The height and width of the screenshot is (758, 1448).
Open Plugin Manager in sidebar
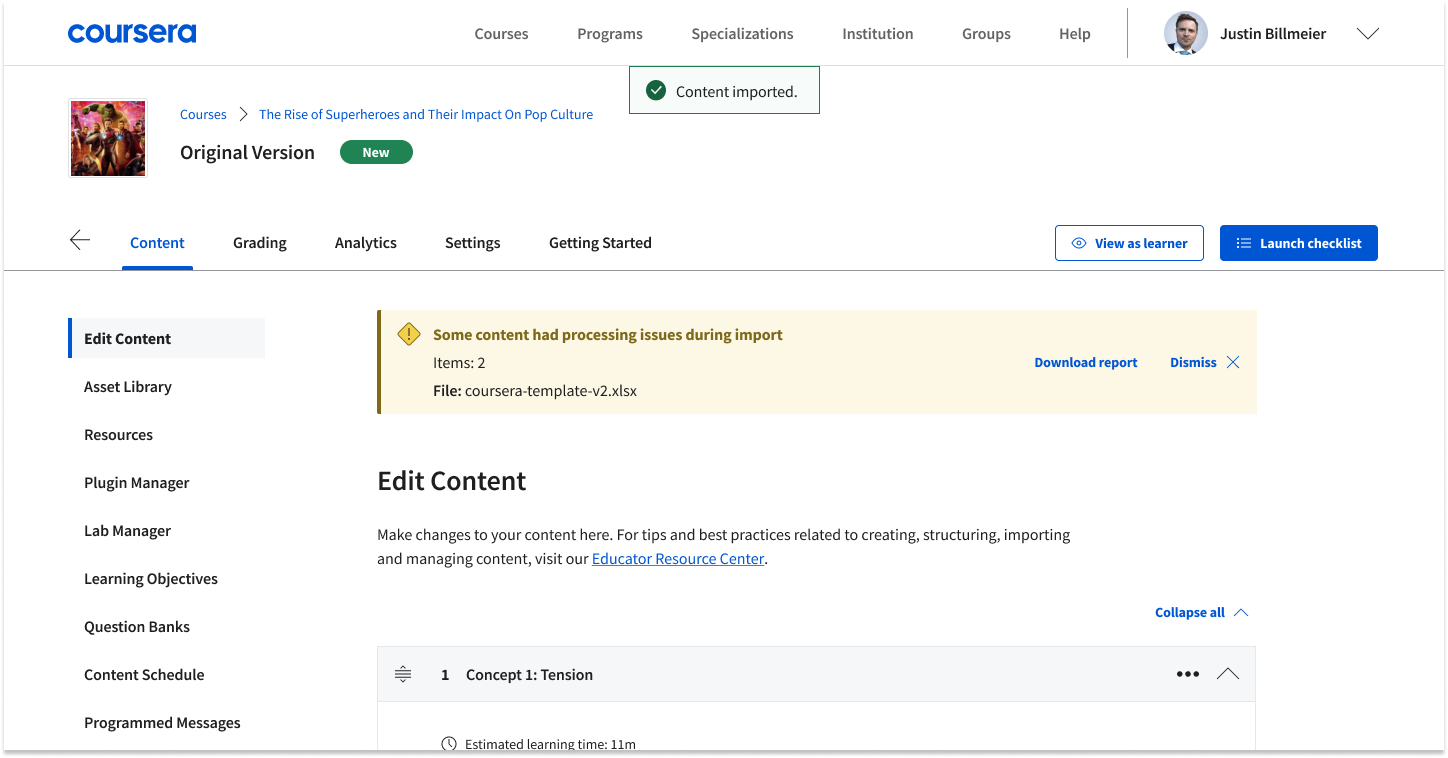(137, 483)
